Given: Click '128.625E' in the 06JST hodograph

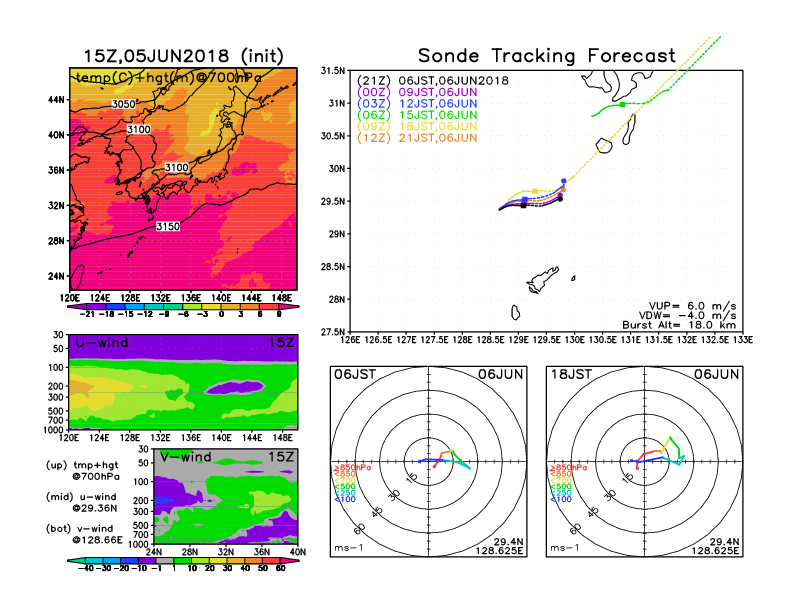Looking at the screenshot, I should tap(499, 551).
